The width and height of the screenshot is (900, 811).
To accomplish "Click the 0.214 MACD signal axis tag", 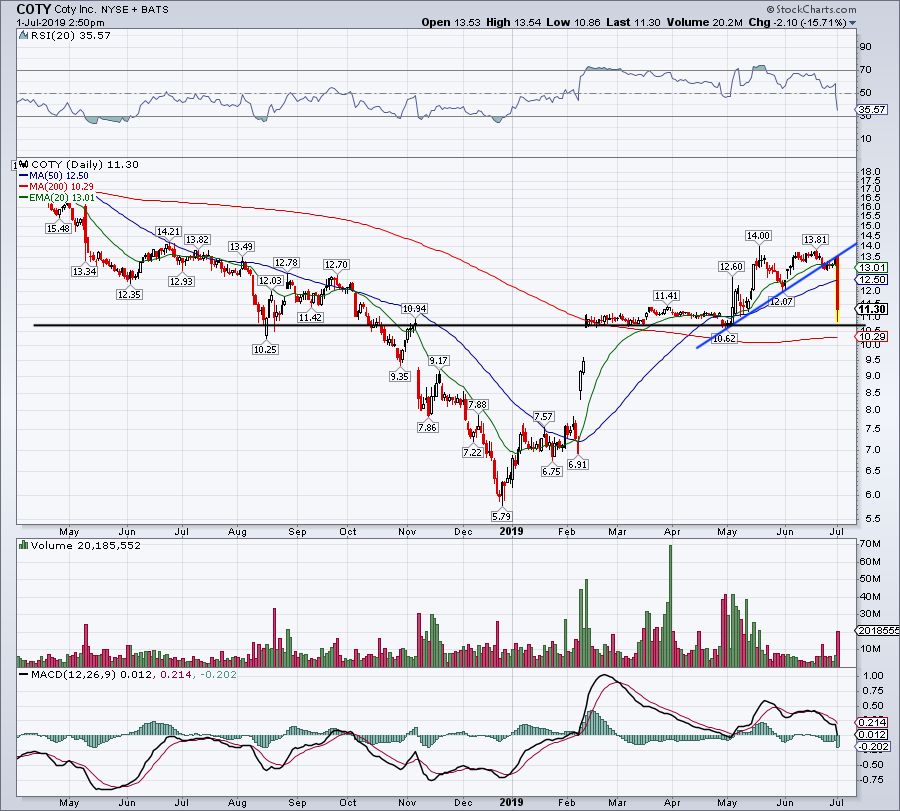I will 871,723.
